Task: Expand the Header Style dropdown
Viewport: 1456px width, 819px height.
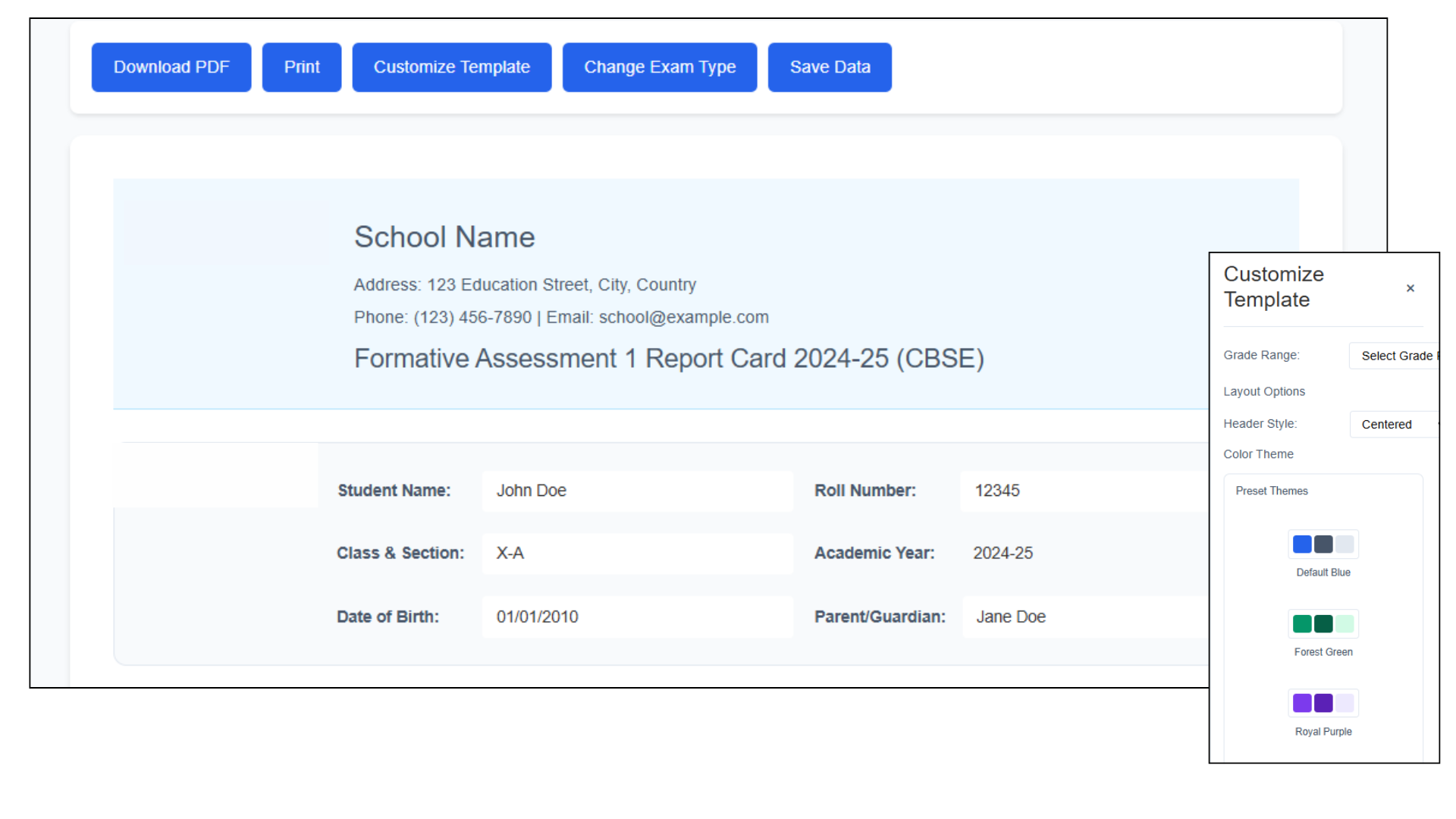Action: tap(1394, 425)
